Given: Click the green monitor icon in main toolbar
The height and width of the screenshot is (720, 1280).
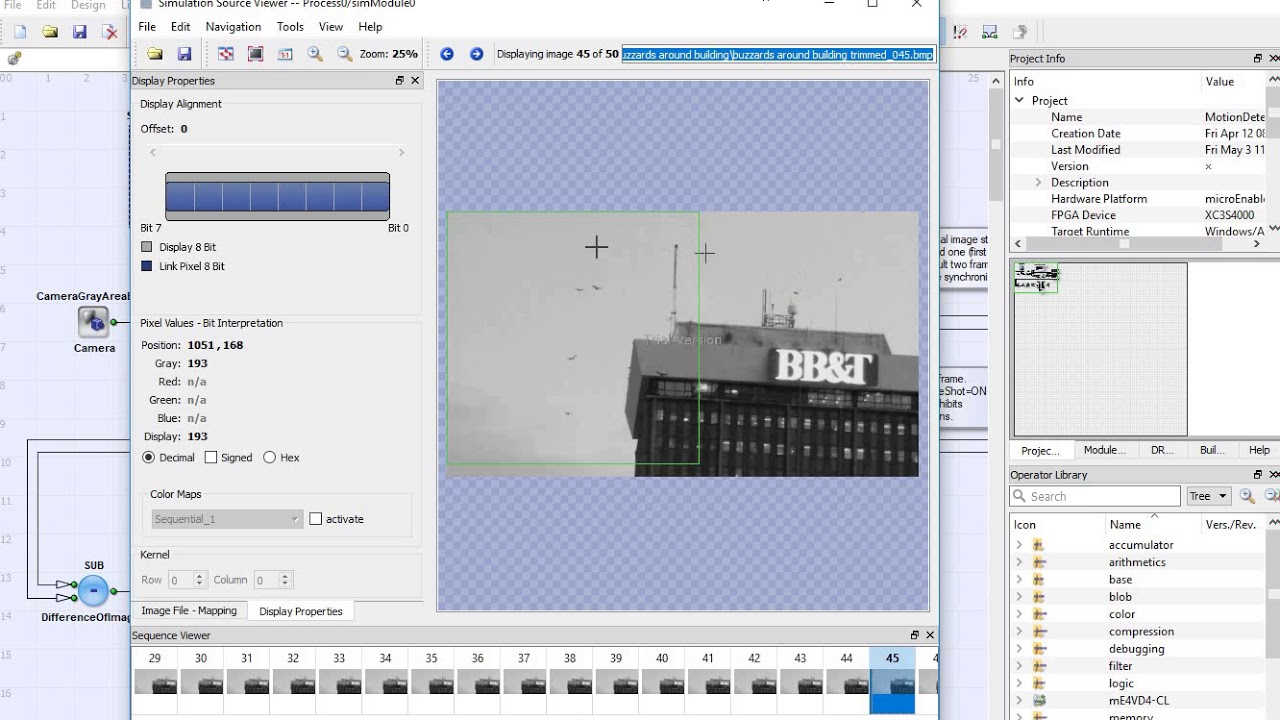Looking at the screenshot, I should [989, 32].
